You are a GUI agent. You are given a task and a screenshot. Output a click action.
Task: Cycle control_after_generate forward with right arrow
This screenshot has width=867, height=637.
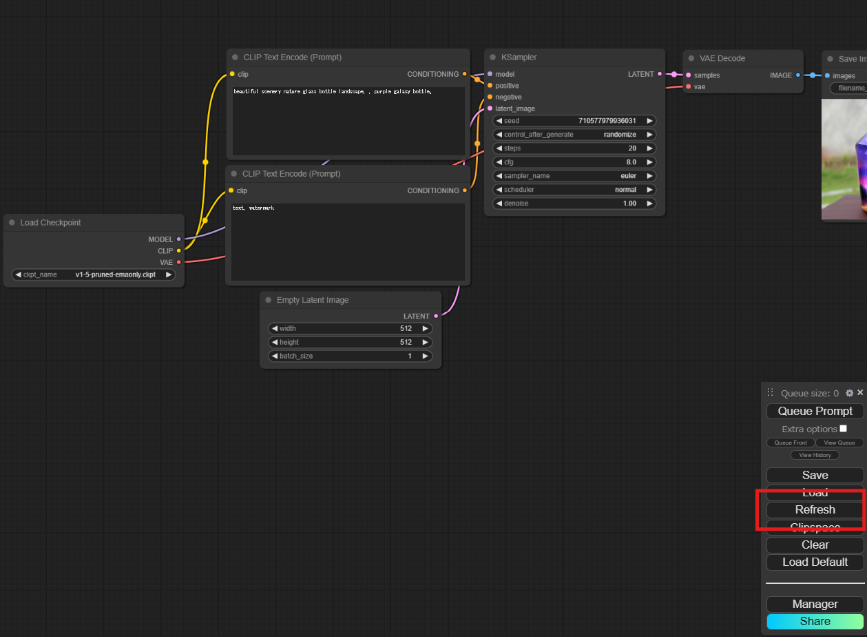pyautogui.click(x=650, y=134)
